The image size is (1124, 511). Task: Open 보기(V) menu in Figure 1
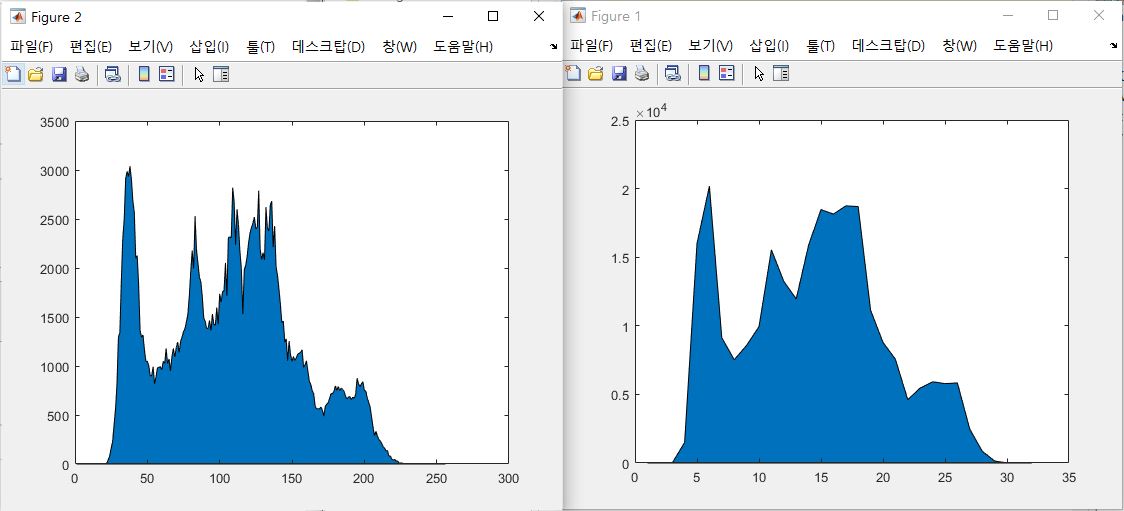coord(710,46)
